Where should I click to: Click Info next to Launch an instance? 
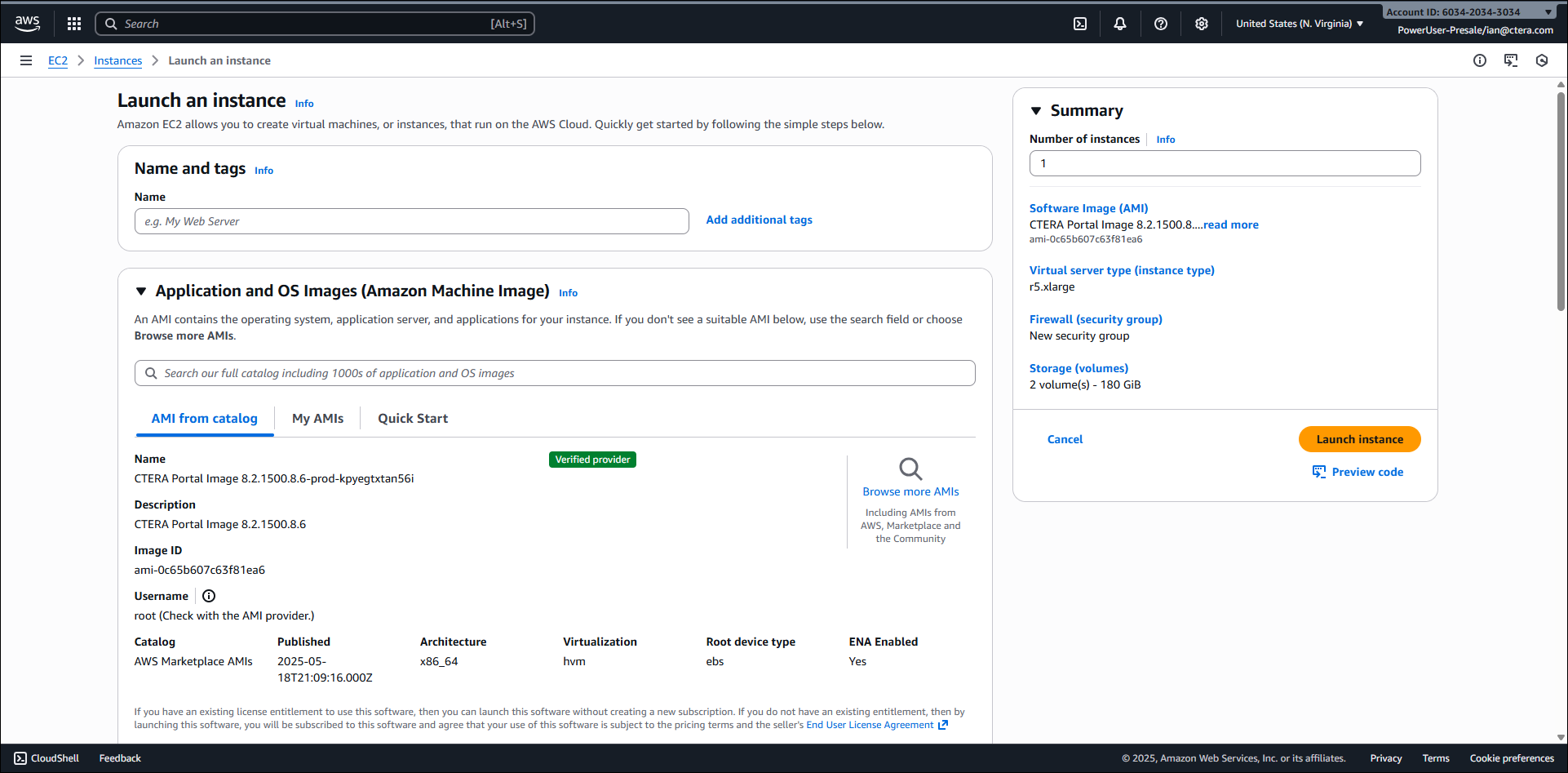coord(304,104)
